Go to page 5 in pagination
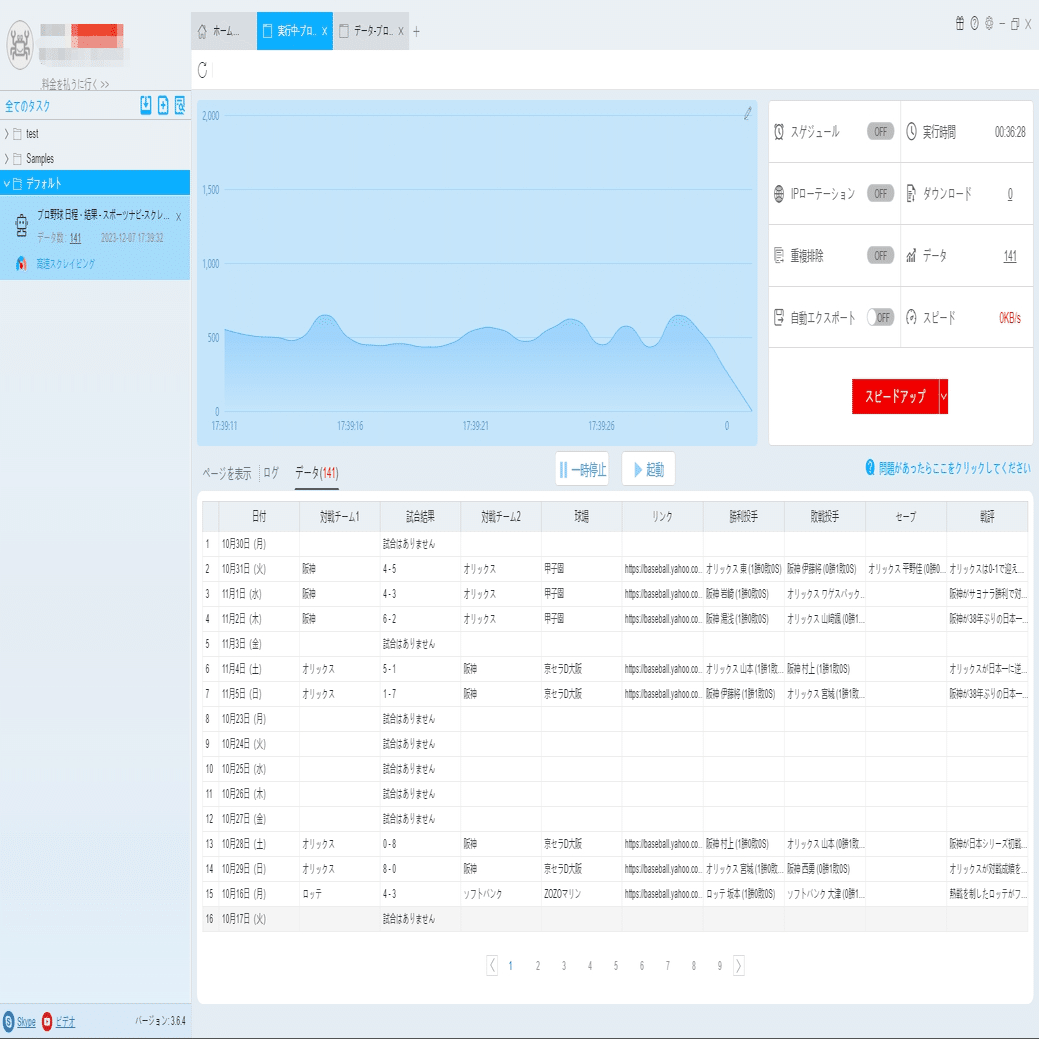 coord(616,965)
